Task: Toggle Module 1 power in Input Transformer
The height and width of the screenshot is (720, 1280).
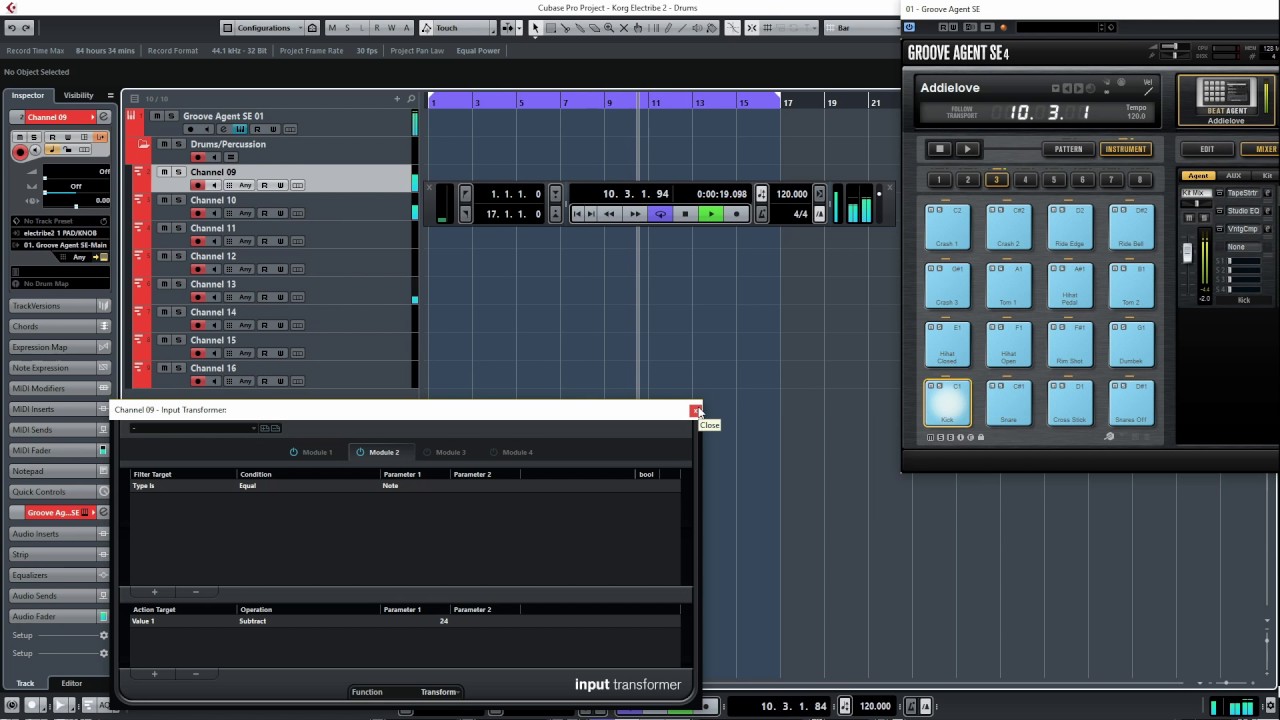Action: click(294, 452)
